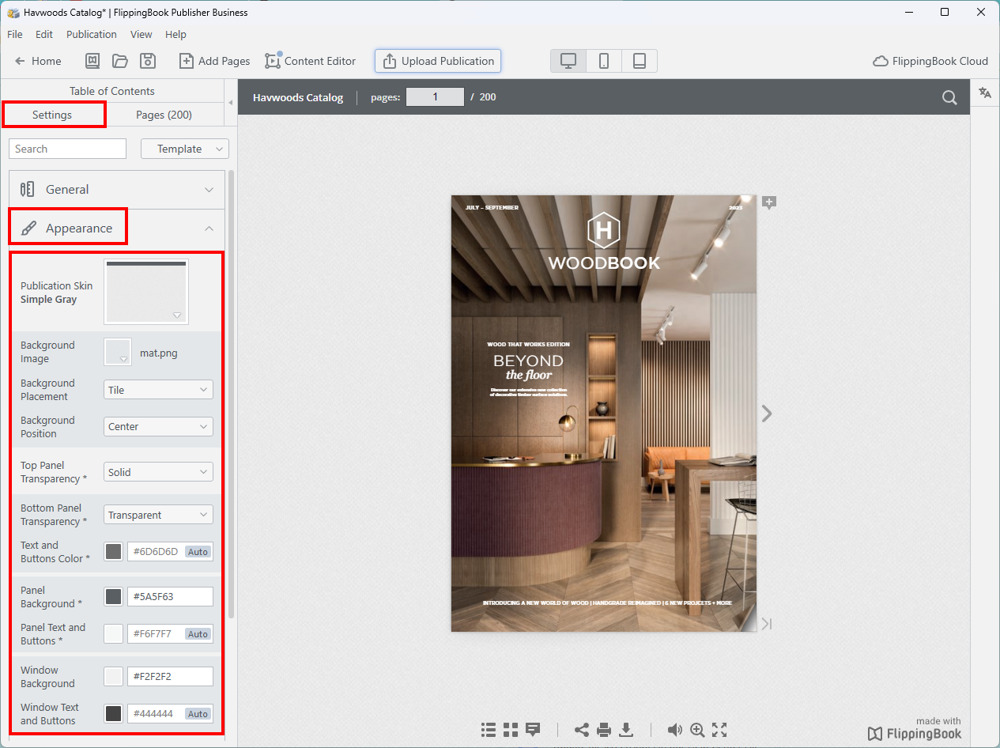Switch to the Pages (200) tab
This screenshot has width=1000, height=748.
click(164, 115)
